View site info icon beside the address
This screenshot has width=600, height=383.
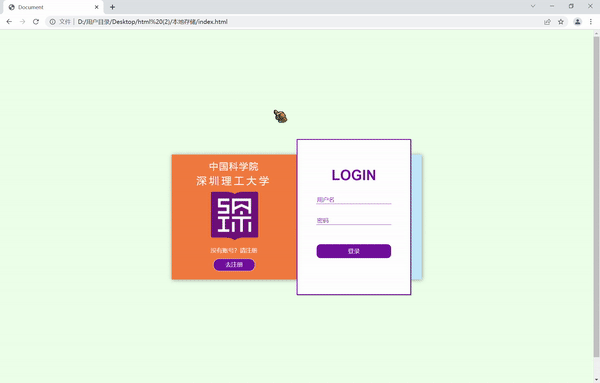(53, 22)
